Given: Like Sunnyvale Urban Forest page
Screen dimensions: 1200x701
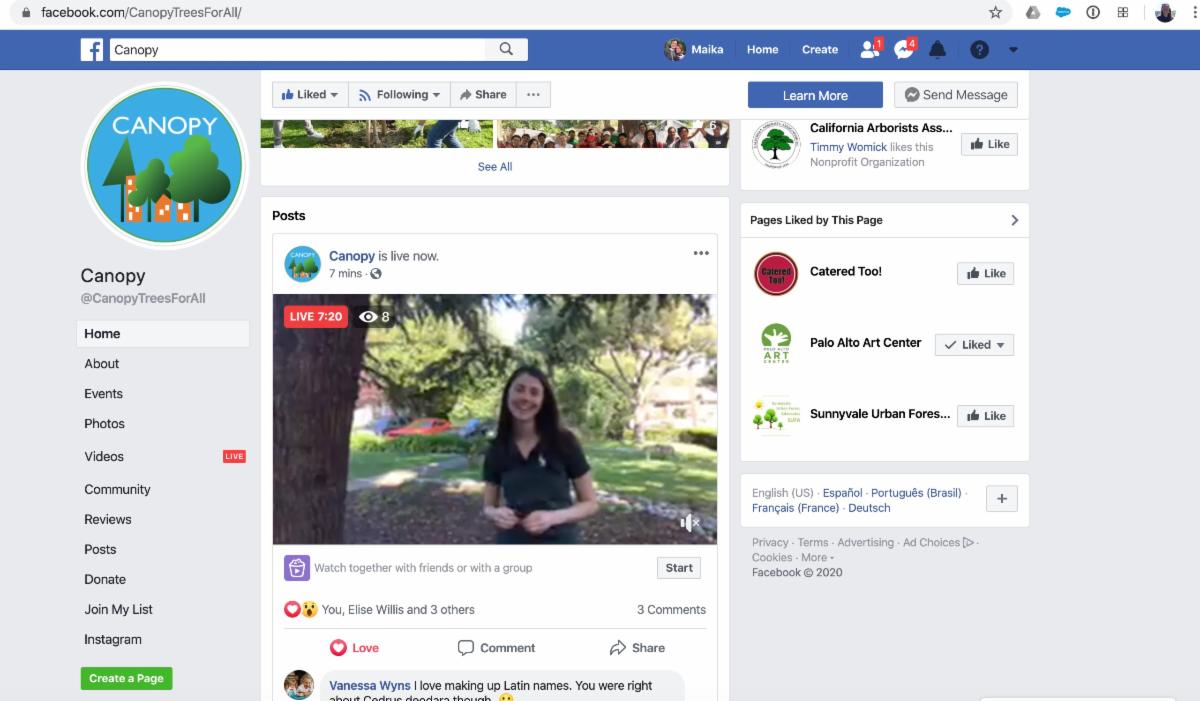Looking at the screenshot, I should (985, 416).
